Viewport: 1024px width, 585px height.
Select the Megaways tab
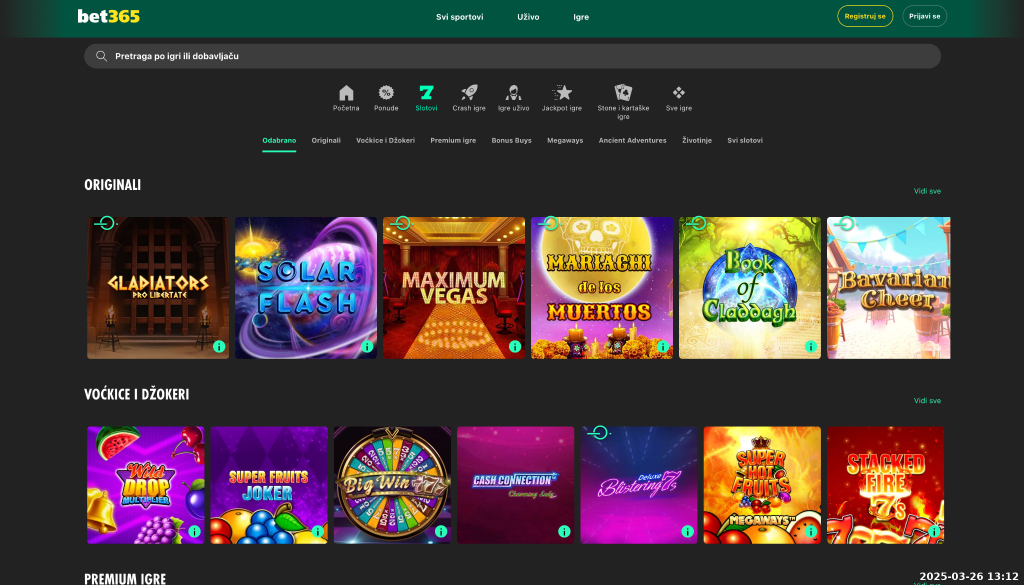click(565, 140)
